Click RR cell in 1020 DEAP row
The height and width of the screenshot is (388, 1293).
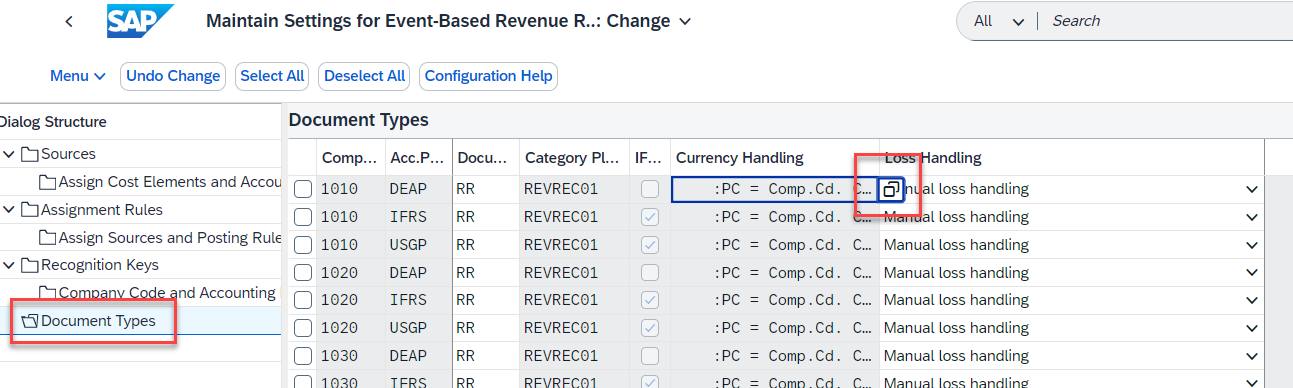(x=485, y=273)
